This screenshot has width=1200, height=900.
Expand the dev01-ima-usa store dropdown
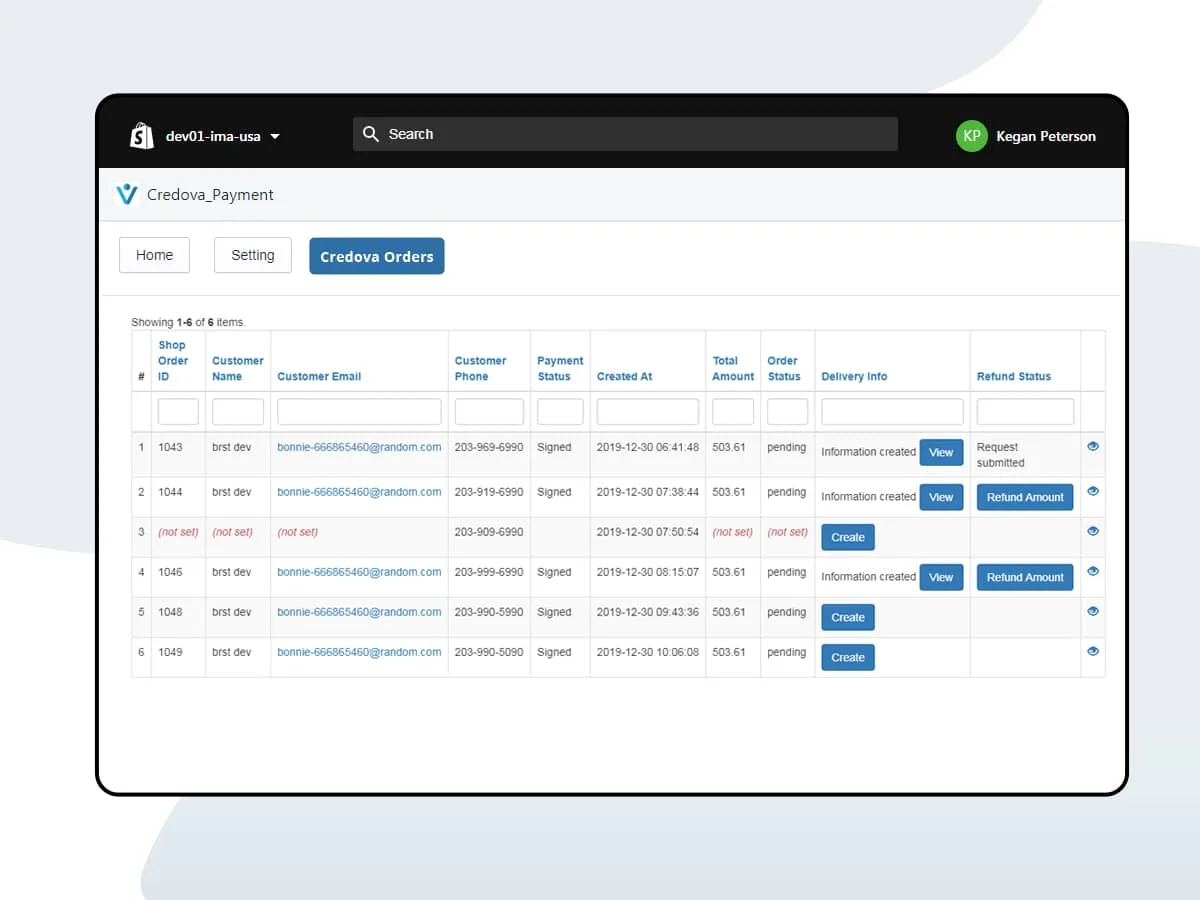(223, 136)
